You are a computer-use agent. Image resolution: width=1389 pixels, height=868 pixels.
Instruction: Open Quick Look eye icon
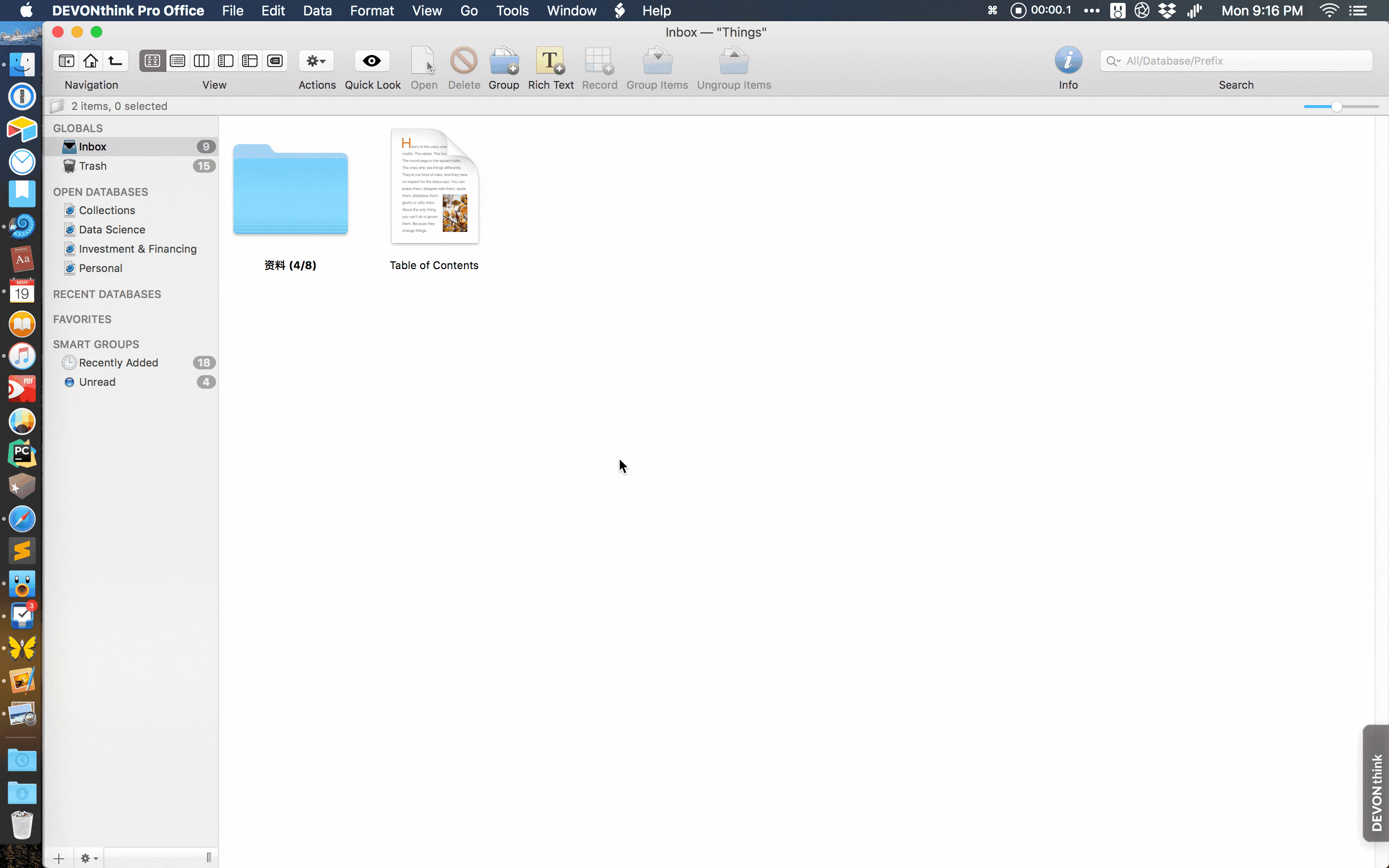(x=372, y=61)
